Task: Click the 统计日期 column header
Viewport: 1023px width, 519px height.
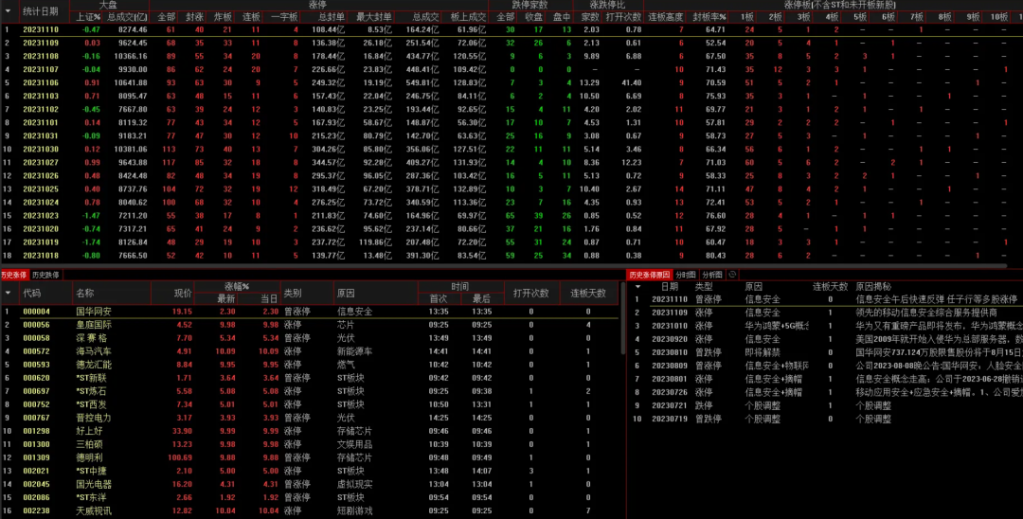Action: pos(40,11)
